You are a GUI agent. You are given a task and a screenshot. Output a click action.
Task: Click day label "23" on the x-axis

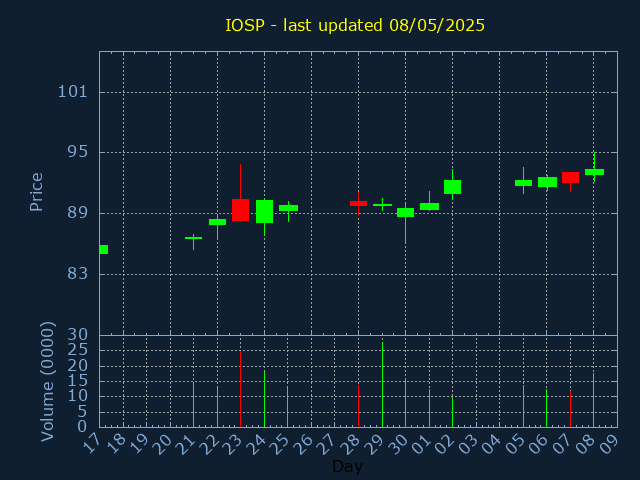coord(234,443)
